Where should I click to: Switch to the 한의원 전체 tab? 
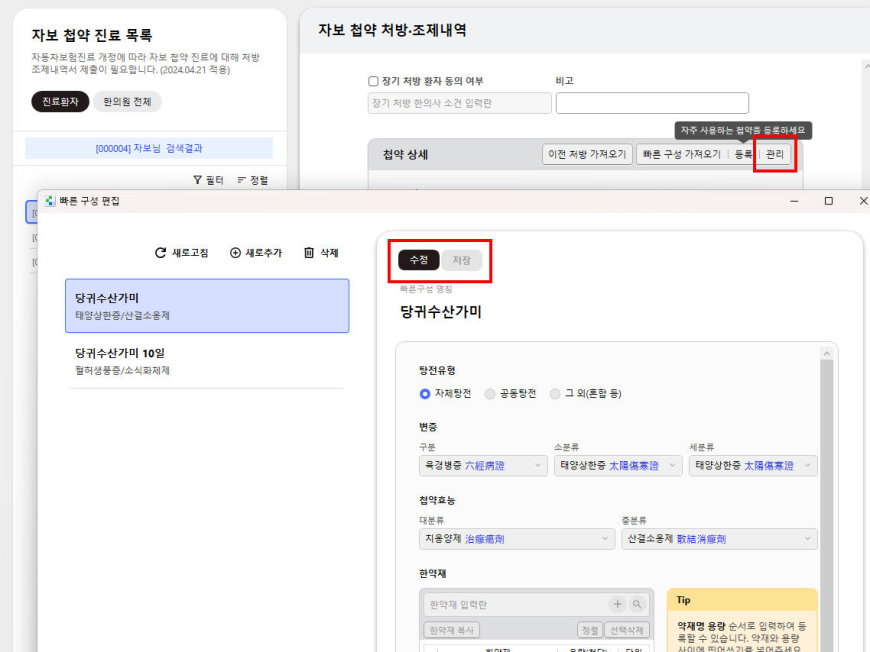coord(127,102)
